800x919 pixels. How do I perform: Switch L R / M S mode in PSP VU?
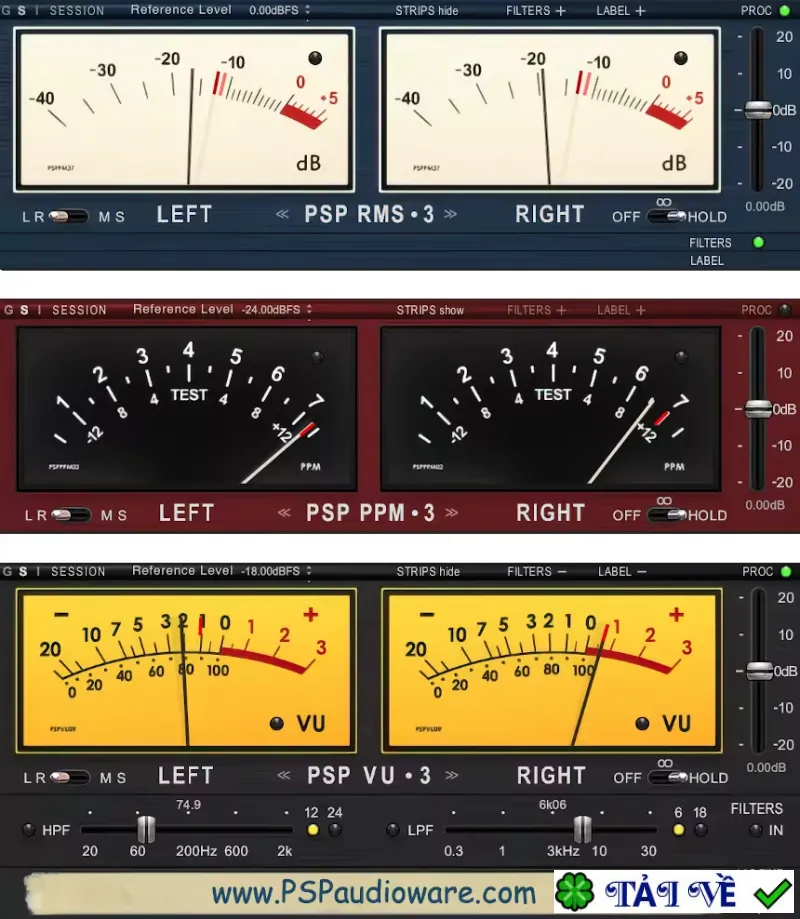tap(69, 778)
